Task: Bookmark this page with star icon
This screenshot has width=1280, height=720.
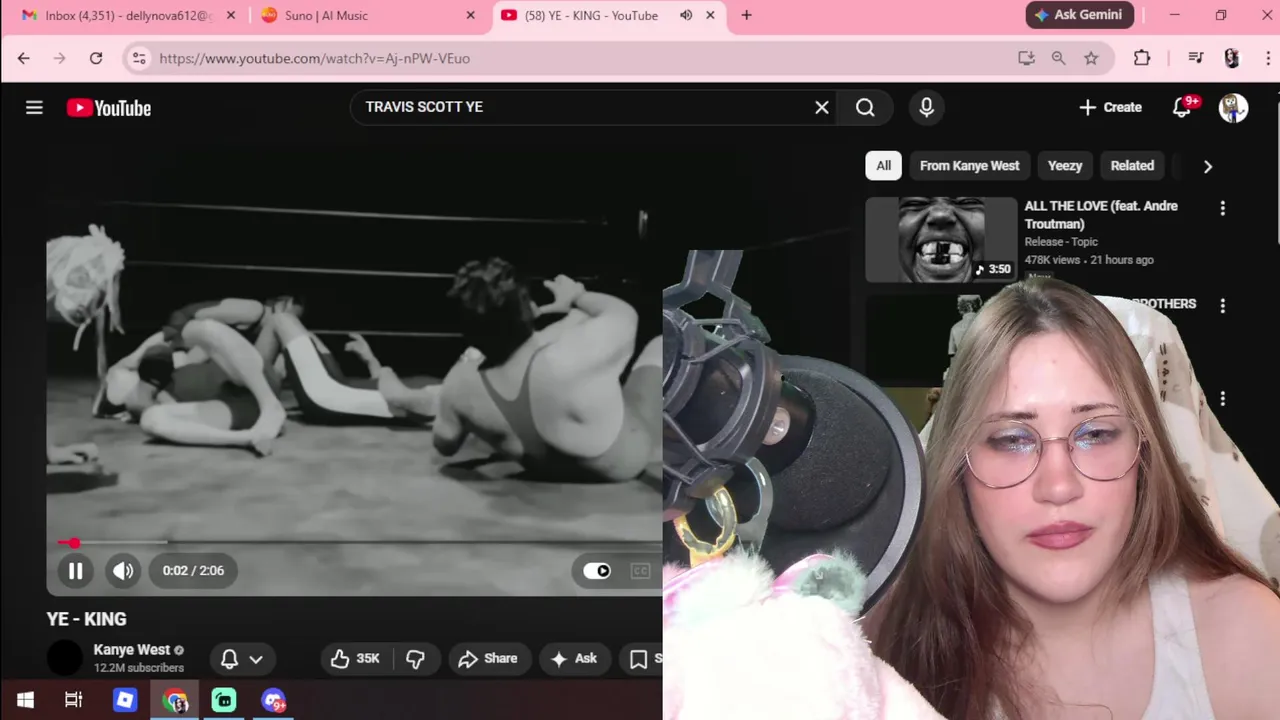Action: [x=1091, y=58]
